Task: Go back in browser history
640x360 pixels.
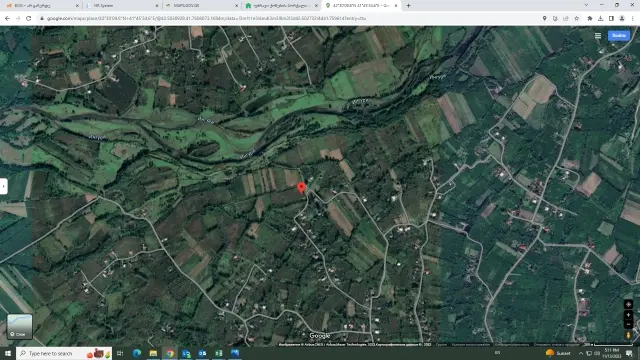Action: pos(7,18)
